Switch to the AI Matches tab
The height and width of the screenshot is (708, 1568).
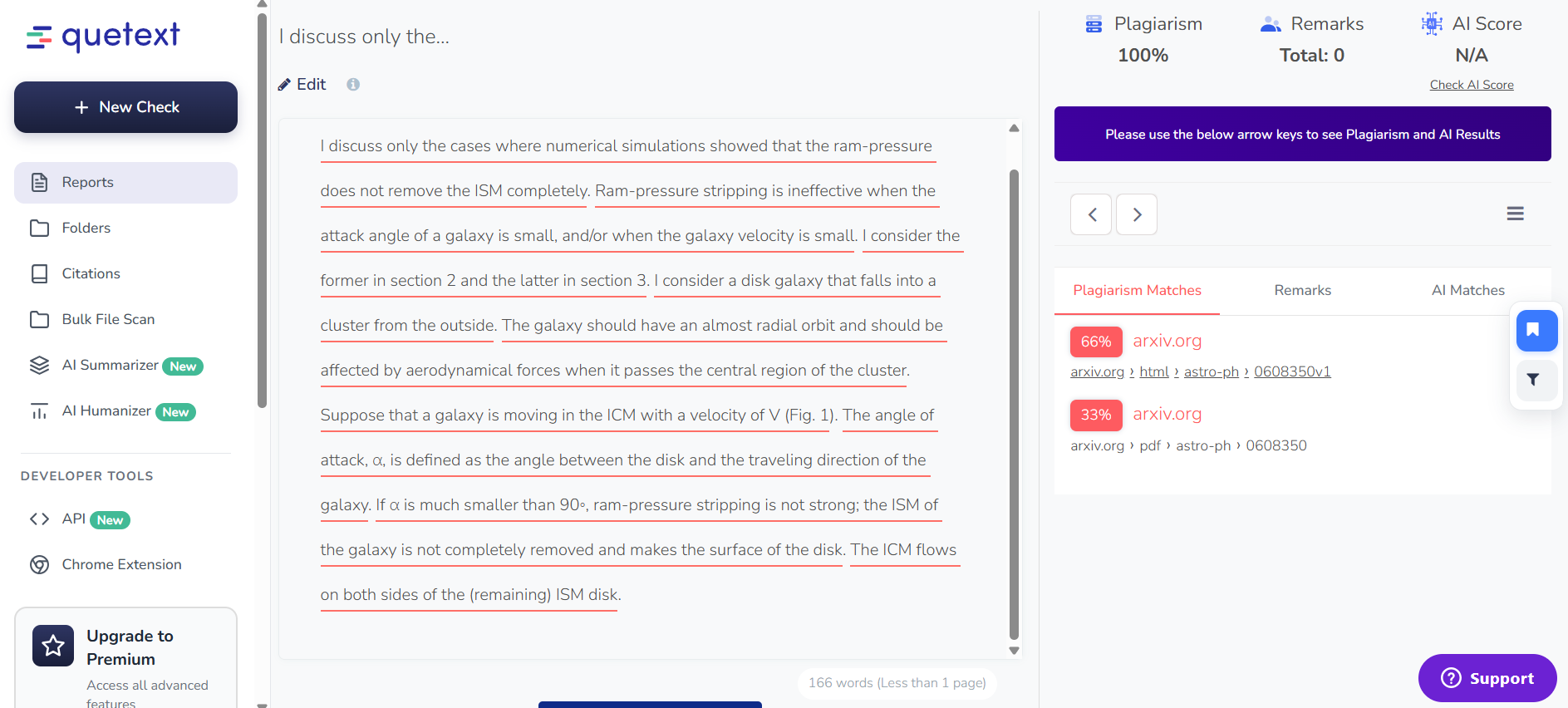click(x=1467, y=290)
